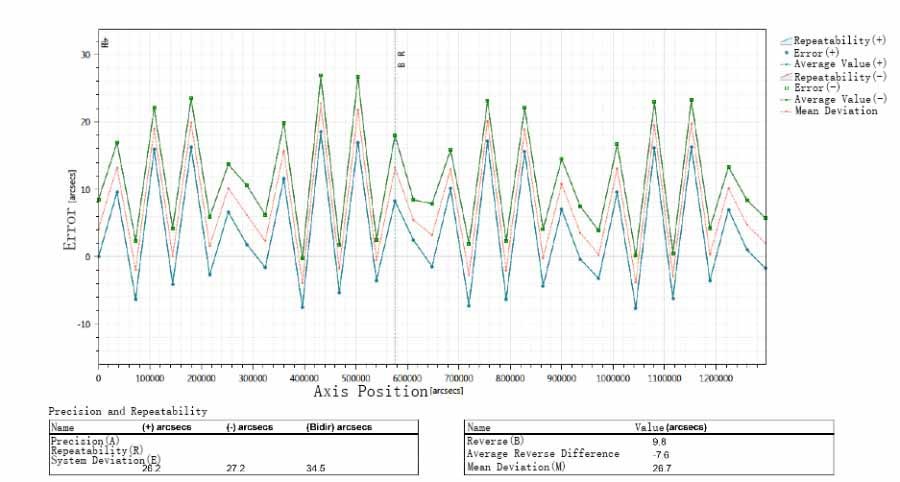Click the marker label at chart's top-left corner
This screenshot has height=482, width=900.
[104, 43]
